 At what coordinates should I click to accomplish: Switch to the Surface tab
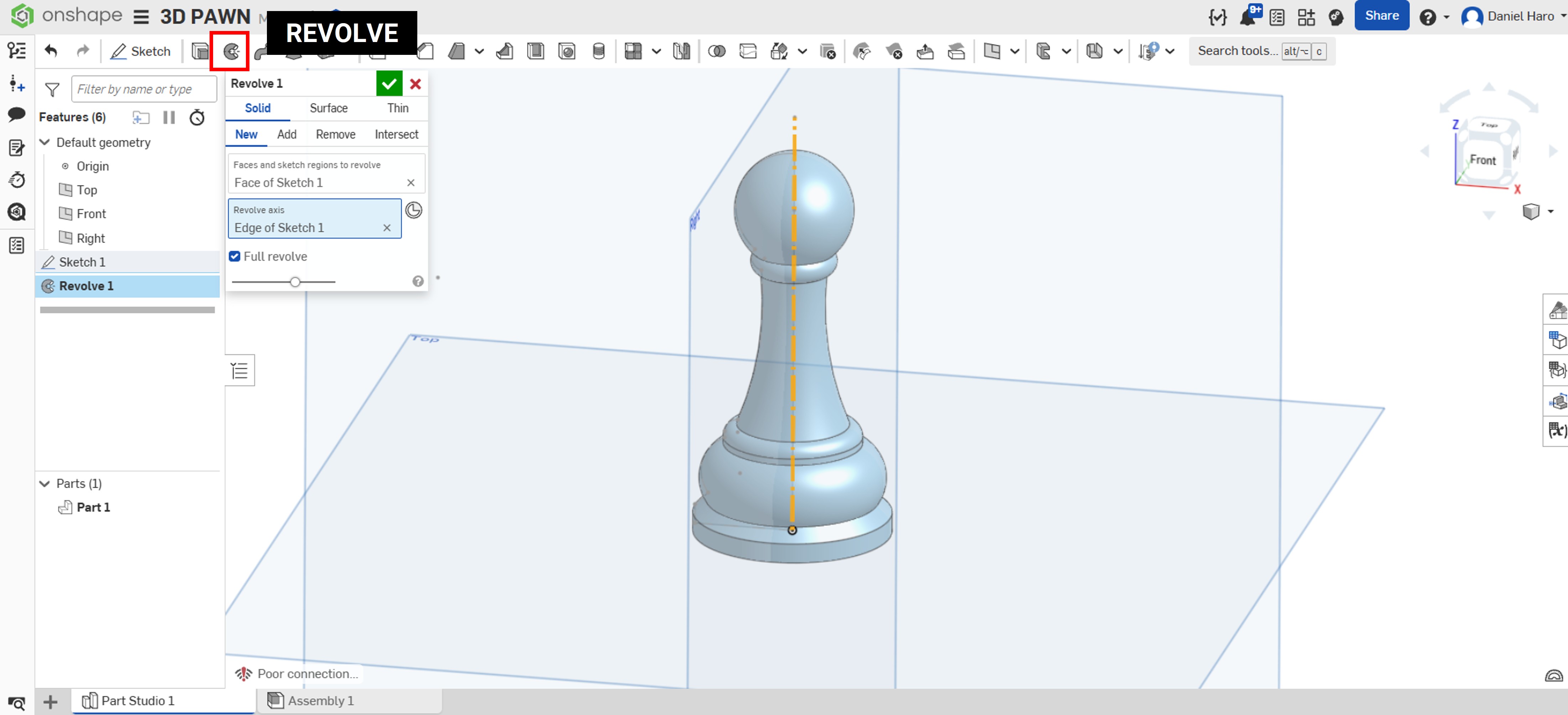pos(329,108)
